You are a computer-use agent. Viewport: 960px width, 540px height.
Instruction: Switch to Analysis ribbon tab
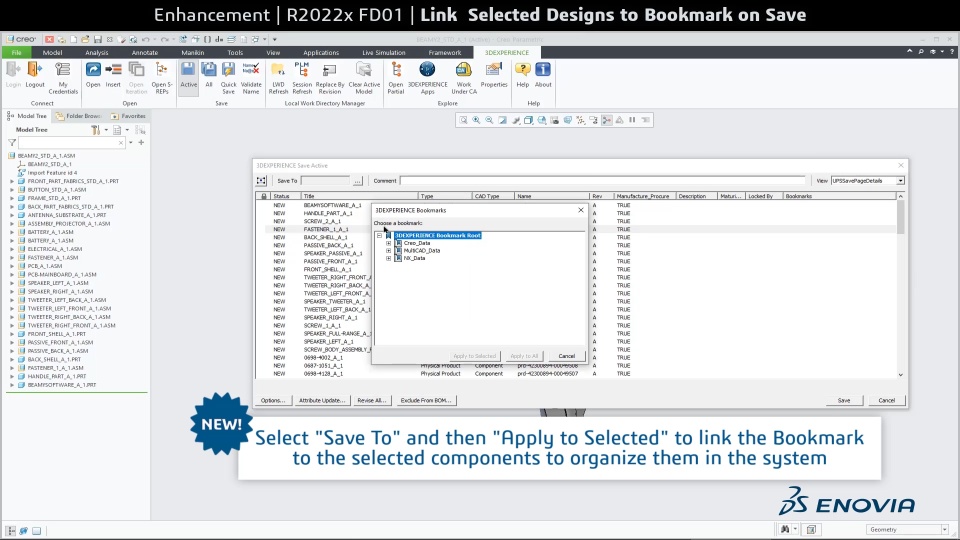97,53
